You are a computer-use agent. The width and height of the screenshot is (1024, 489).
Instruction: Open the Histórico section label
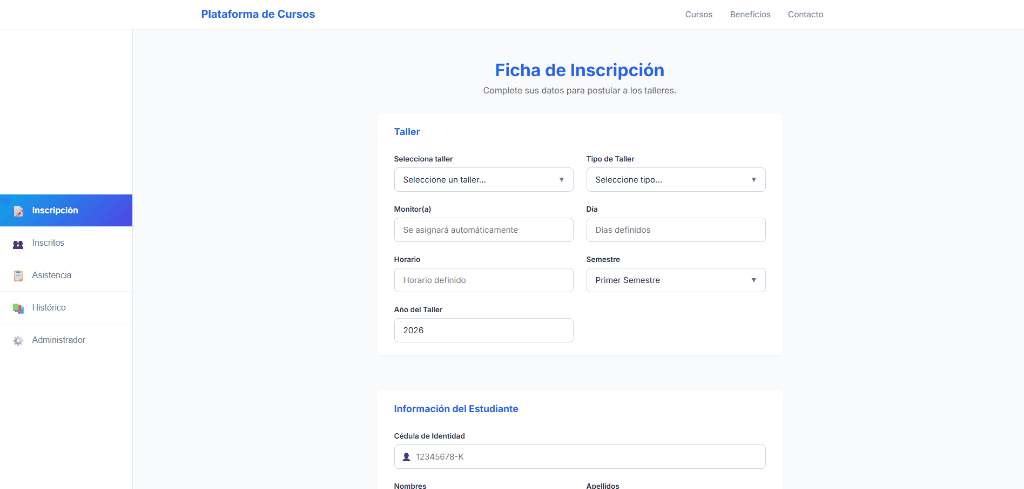[x=49, y=308]
